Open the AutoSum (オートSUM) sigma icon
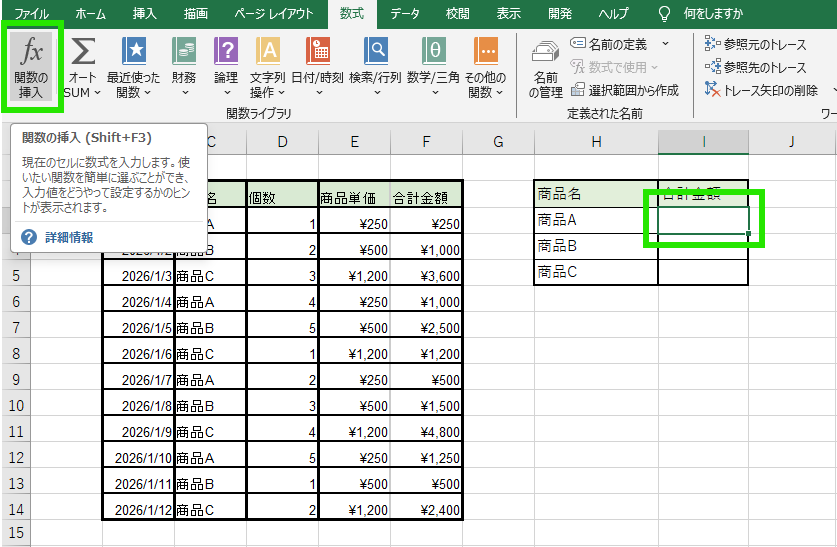The width and height of the screenshot is (837, 547). click(x=84, y=52)
